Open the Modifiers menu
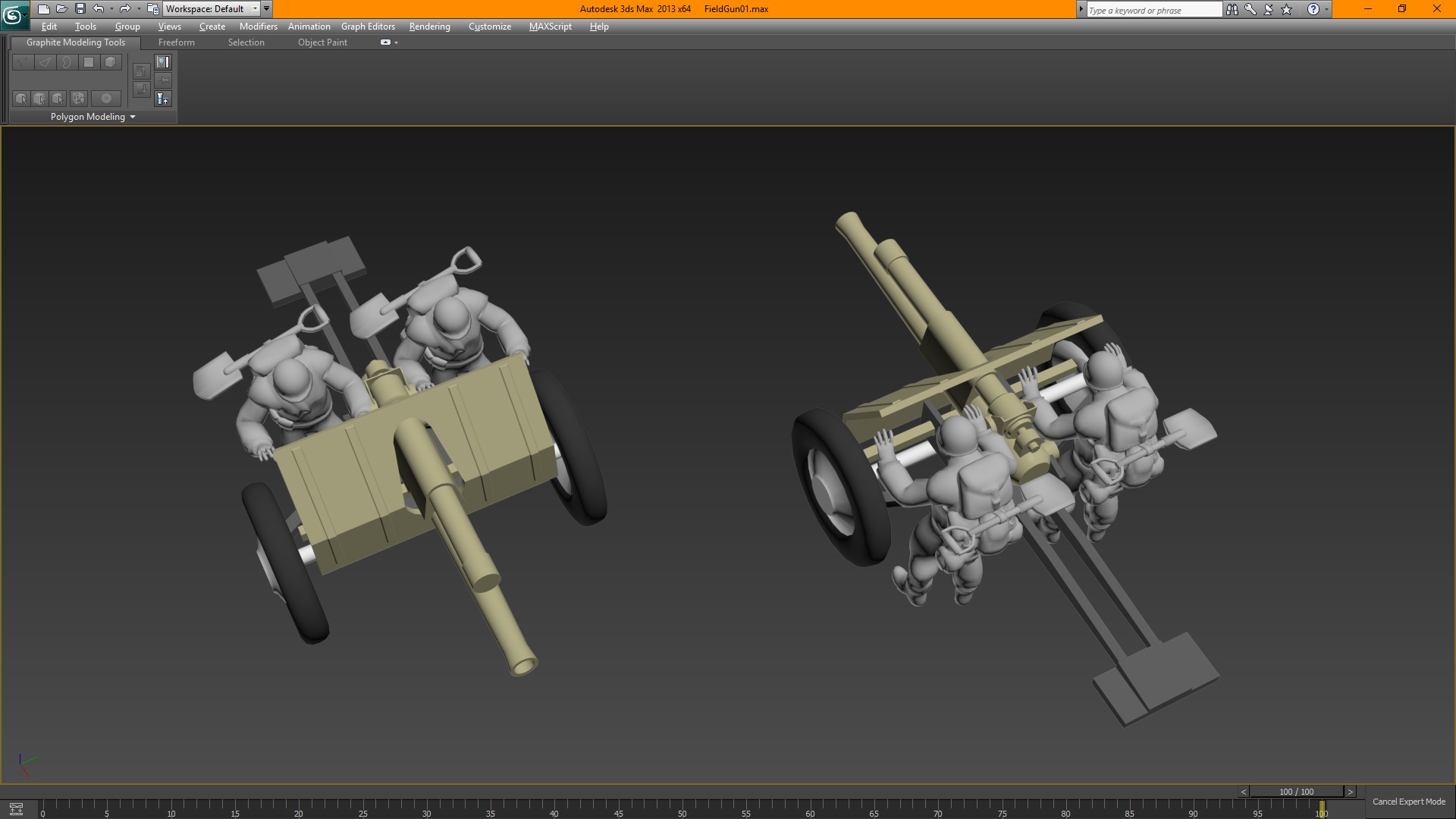 (258, 27)
